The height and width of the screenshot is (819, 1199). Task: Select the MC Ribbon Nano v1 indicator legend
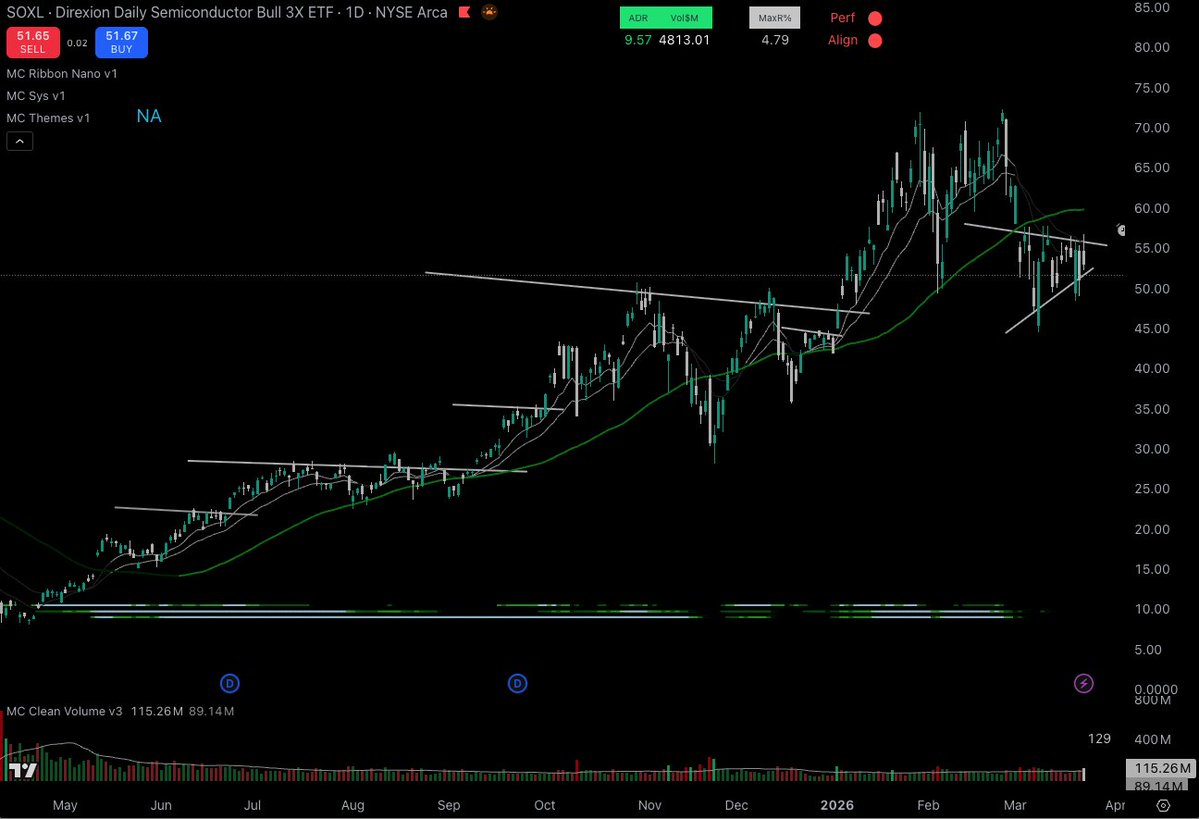[62, 73]
